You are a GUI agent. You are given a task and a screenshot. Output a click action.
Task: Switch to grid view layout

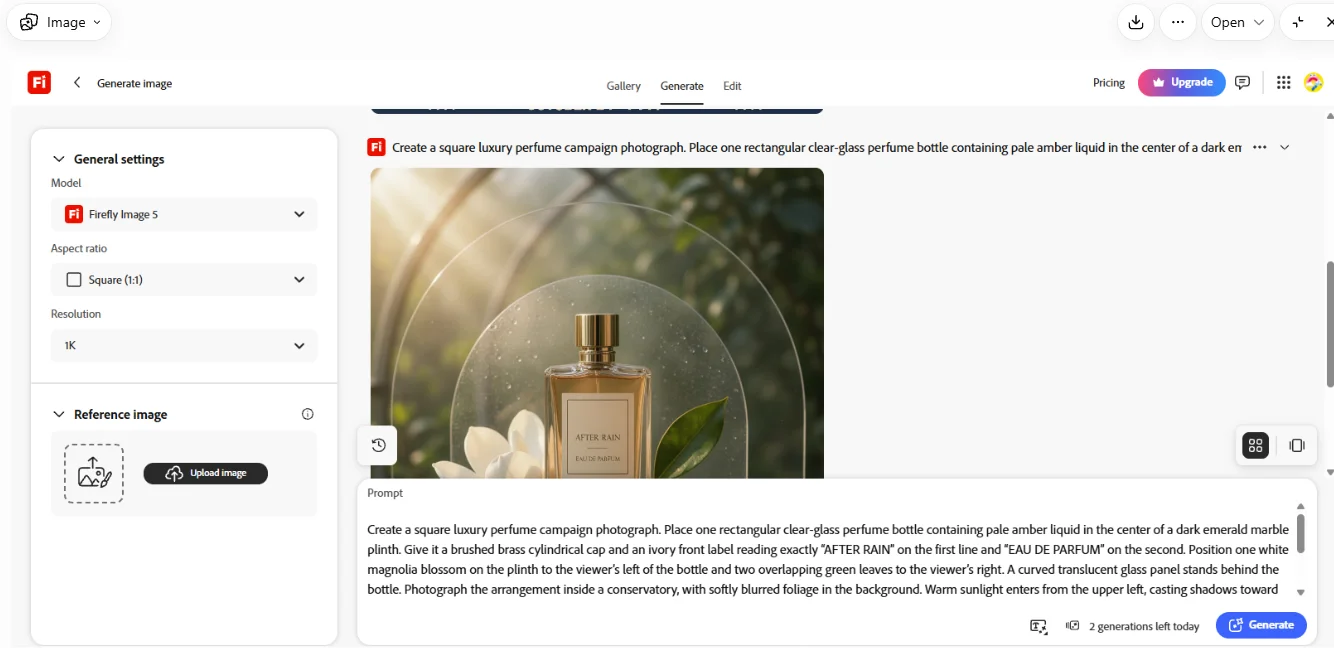1256,446
